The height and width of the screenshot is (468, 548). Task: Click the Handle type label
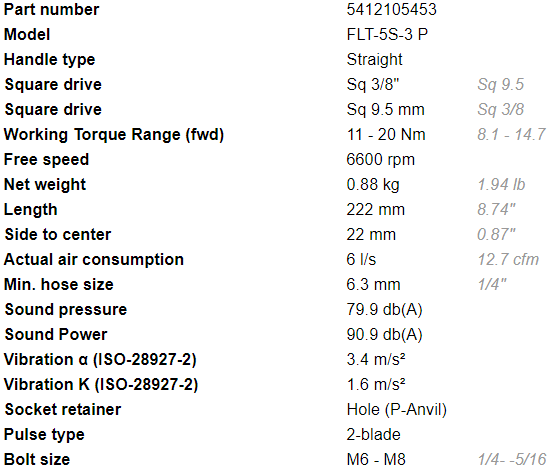(x=49, y=60)
